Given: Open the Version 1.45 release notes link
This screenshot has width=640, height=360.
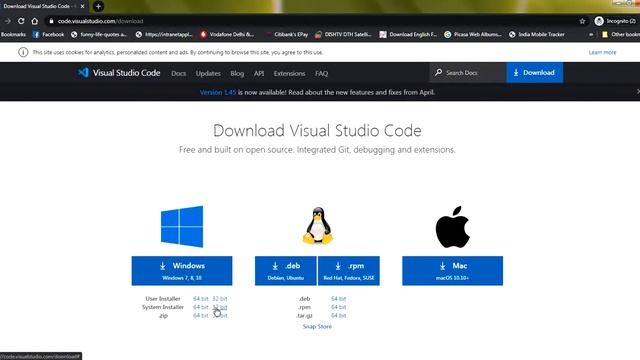Looking at the screenshot, I should [218, 92].
